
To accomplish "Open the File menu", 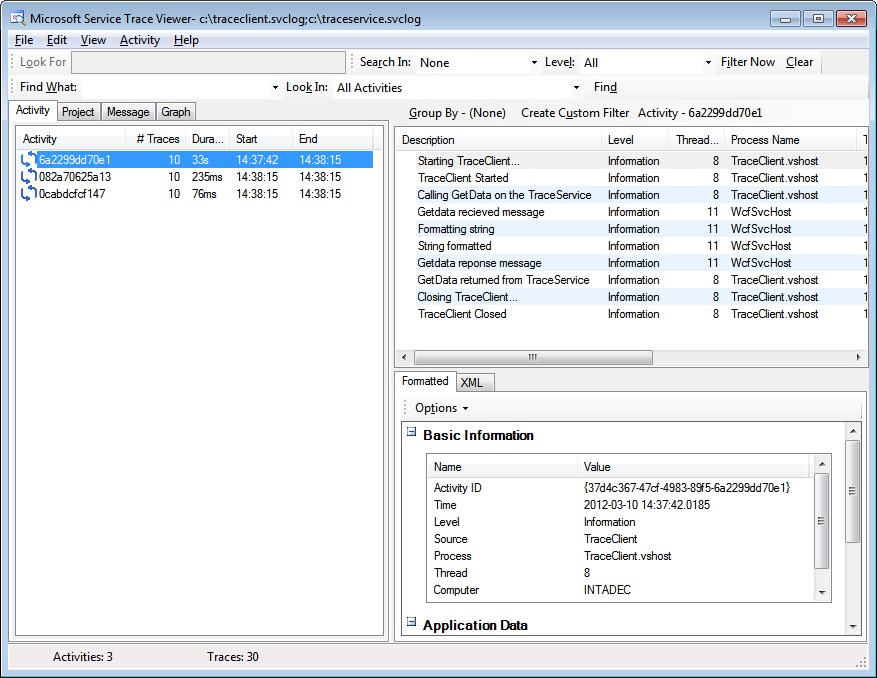I will pyautogui.click(x=24, y=40).
